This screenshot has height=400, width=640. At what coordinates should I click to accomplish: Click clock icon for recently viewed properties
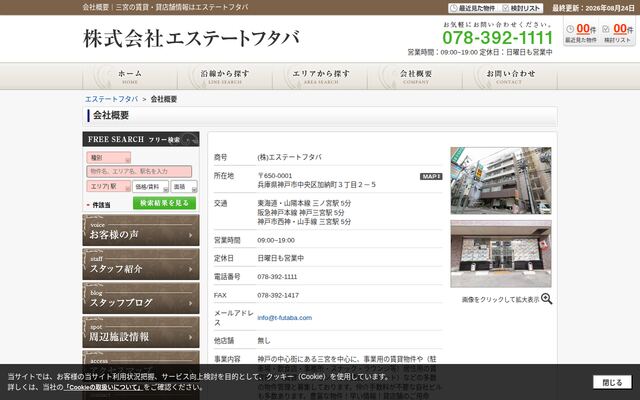coord(570,29)
